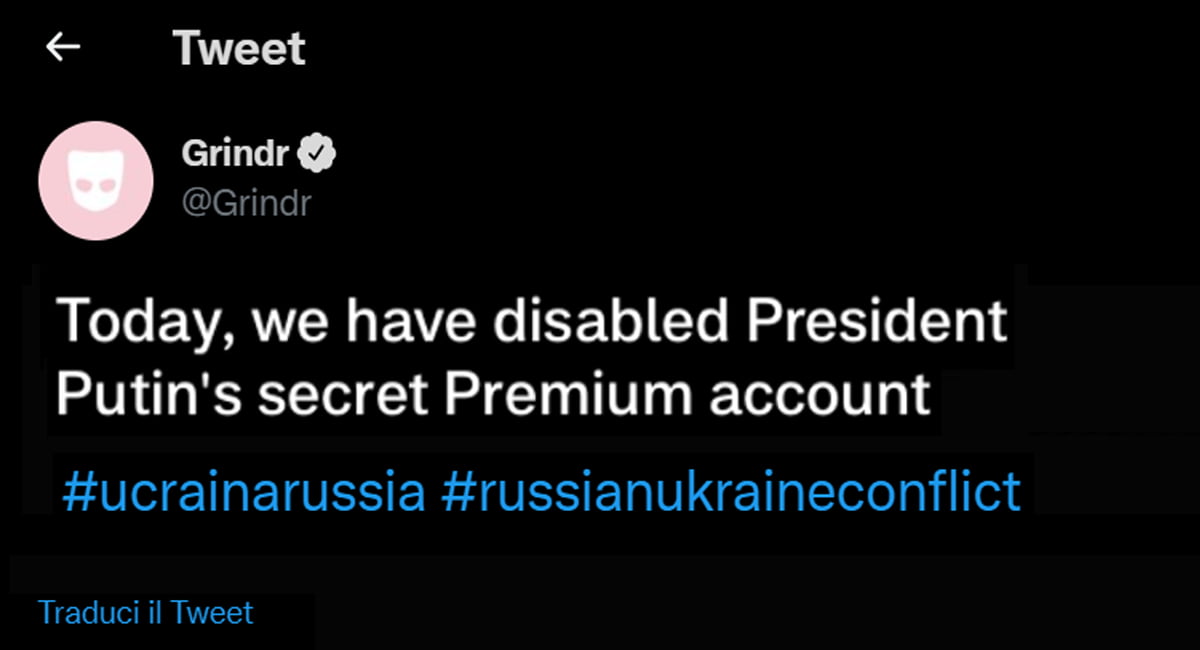Click the back arrow

click(63, 47)
